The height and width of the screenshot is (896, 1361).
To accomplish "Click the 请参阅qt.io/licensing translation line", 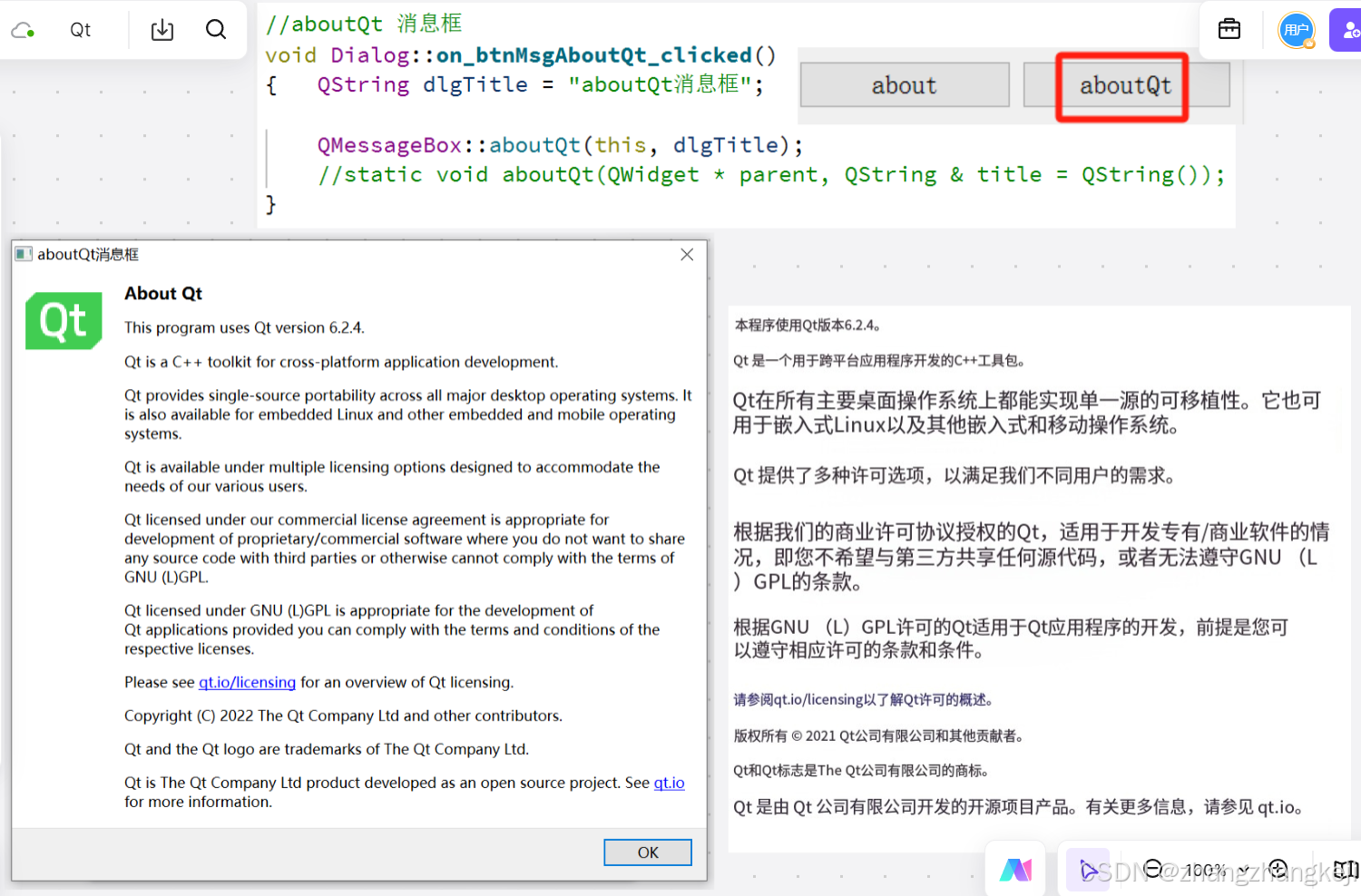I will click(x=866, y=699).
